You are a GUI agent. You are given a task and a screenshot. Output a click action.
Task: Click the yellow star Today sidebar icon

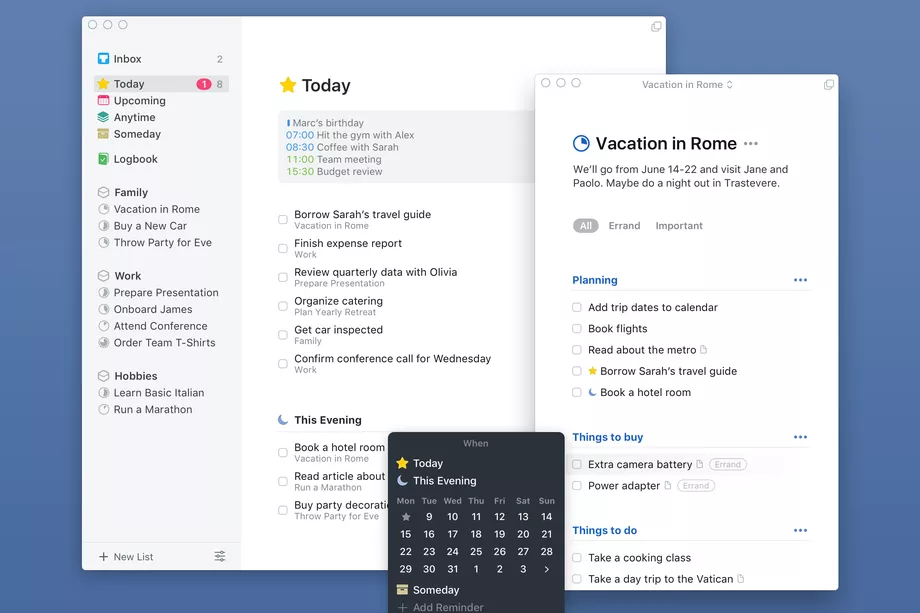coord(103,84)
